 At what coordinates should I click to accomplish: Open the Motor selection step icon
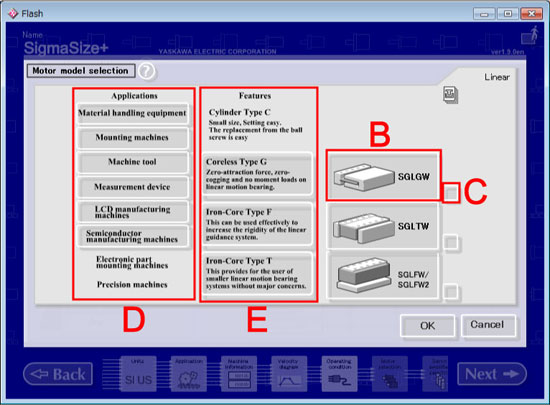coord(390,374)
